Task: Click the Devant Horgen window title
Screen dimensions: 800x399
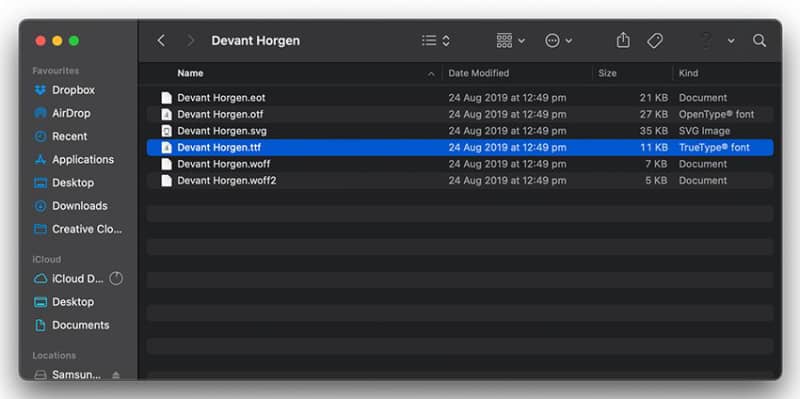Action: [x=256, y=41]
